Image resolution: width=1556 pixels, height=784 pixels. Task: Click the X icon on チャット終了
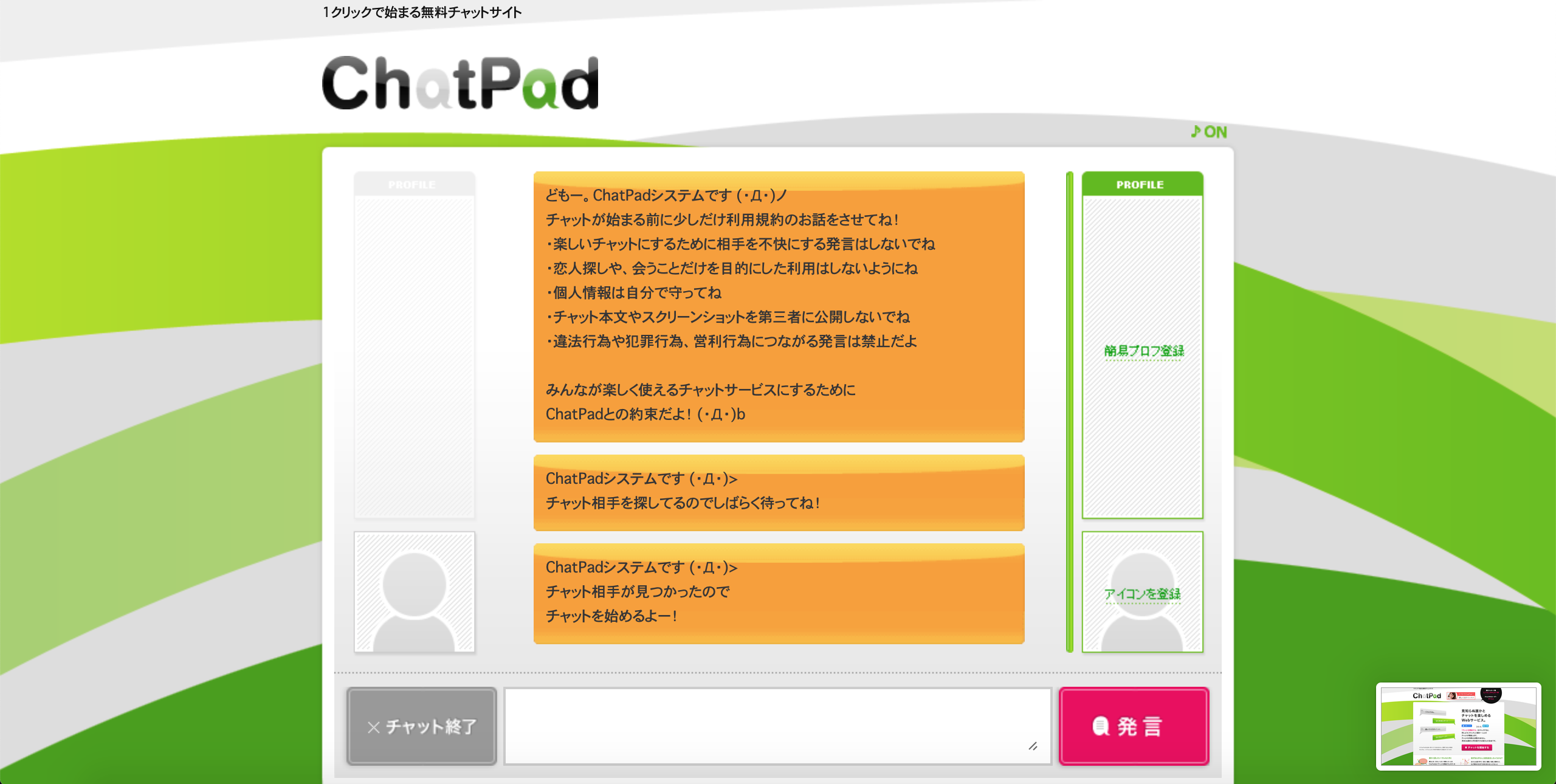click(374, 727)
